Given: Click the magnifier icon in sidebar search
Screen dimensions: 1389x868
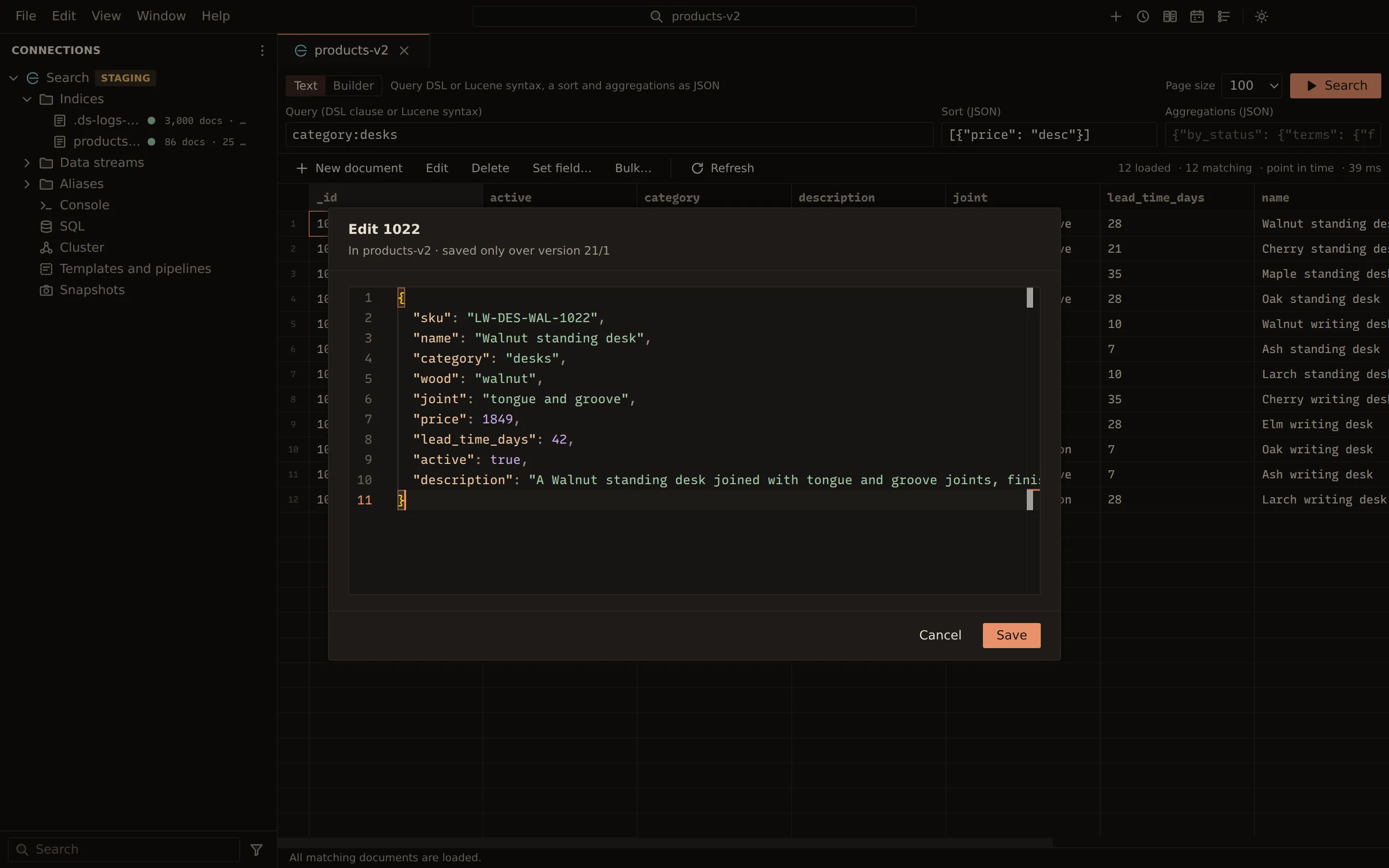Looking at the screenshot, I should [x=22, y=850].
